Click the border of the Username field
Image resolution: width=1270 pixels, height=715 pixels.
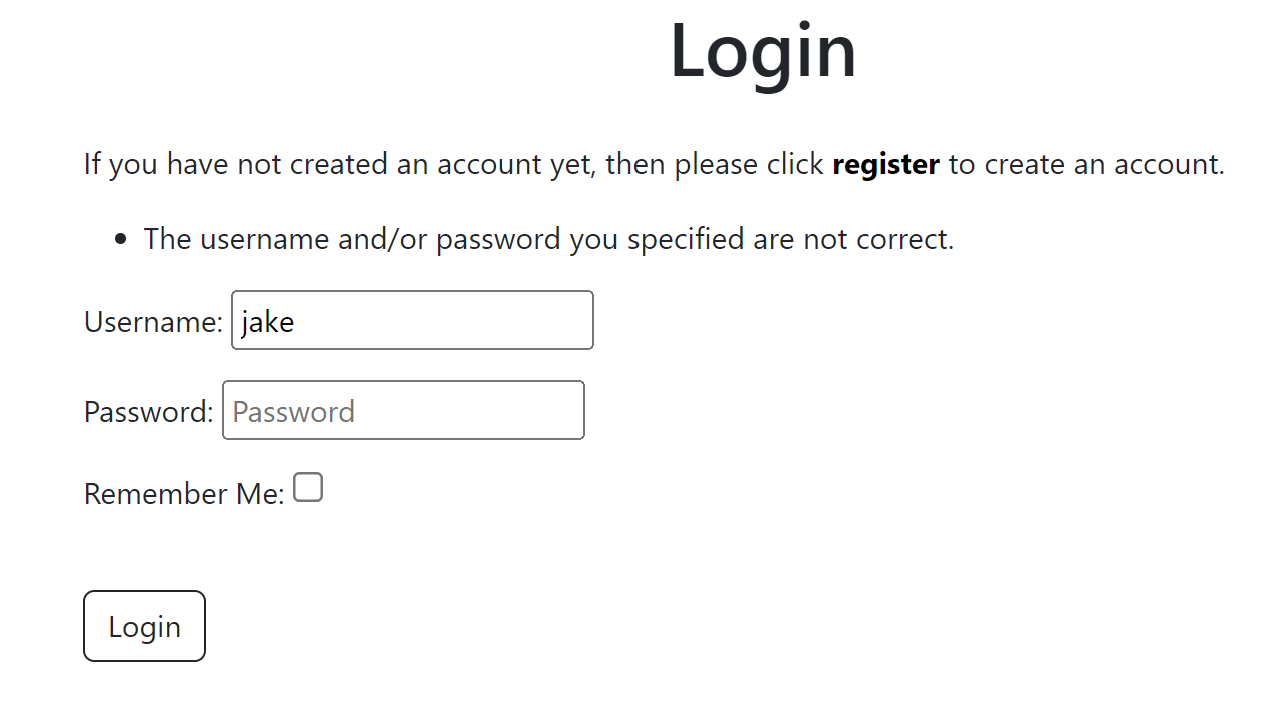tap(412, 293)
